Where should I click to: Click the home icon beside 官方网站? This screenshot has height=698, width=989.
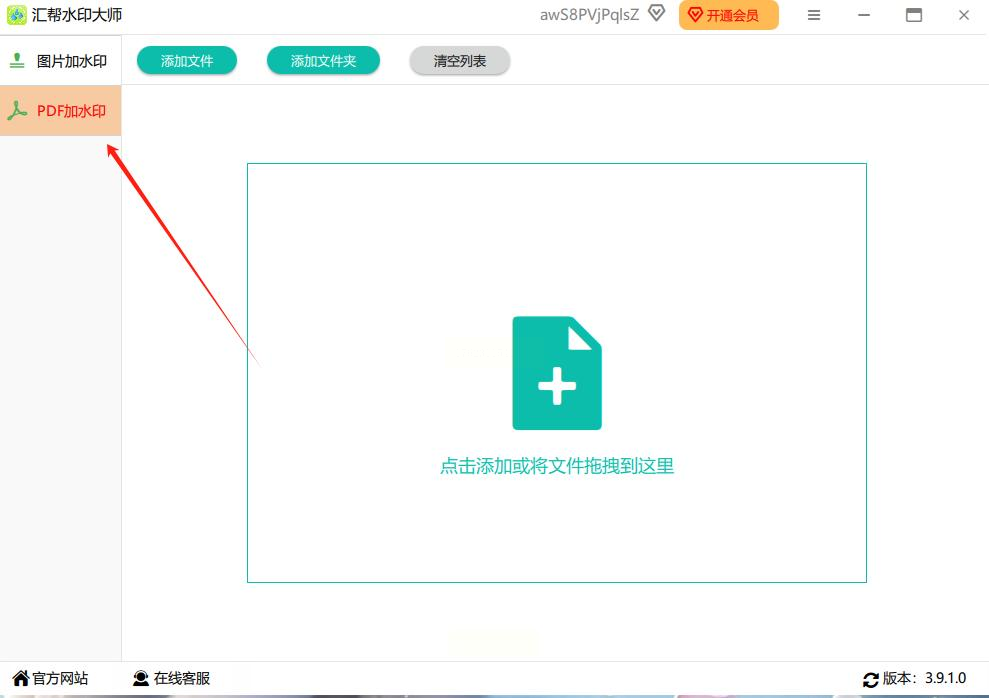pyautogui.click(x=21, y=678)
